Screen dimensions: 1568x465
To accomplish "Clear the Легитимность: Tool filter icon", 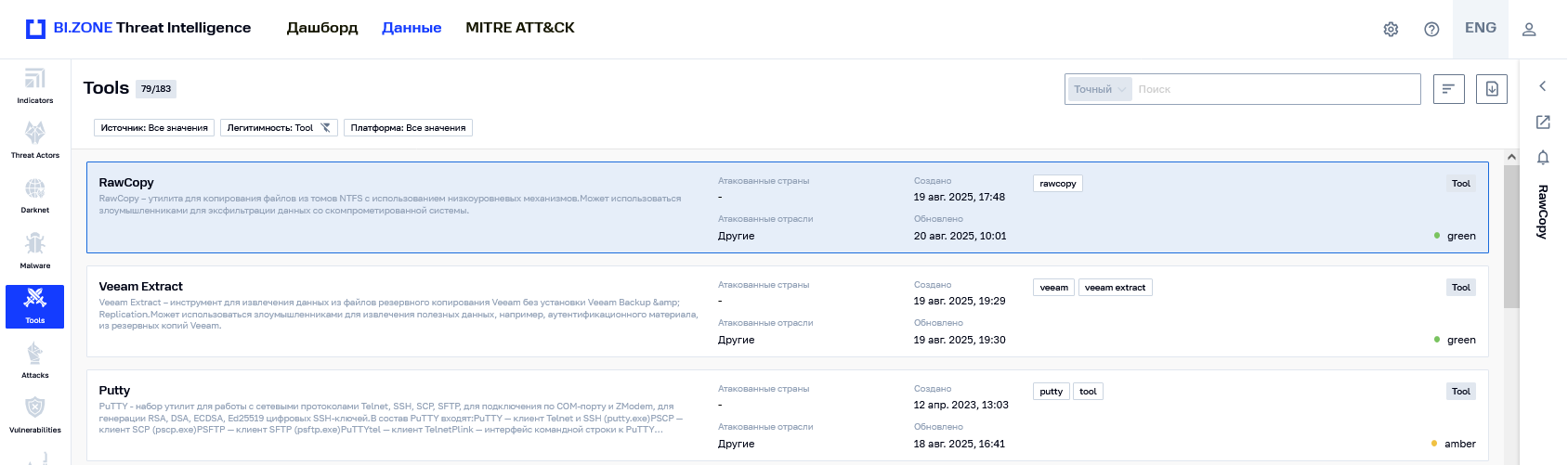I will click(x=326, y=128).
